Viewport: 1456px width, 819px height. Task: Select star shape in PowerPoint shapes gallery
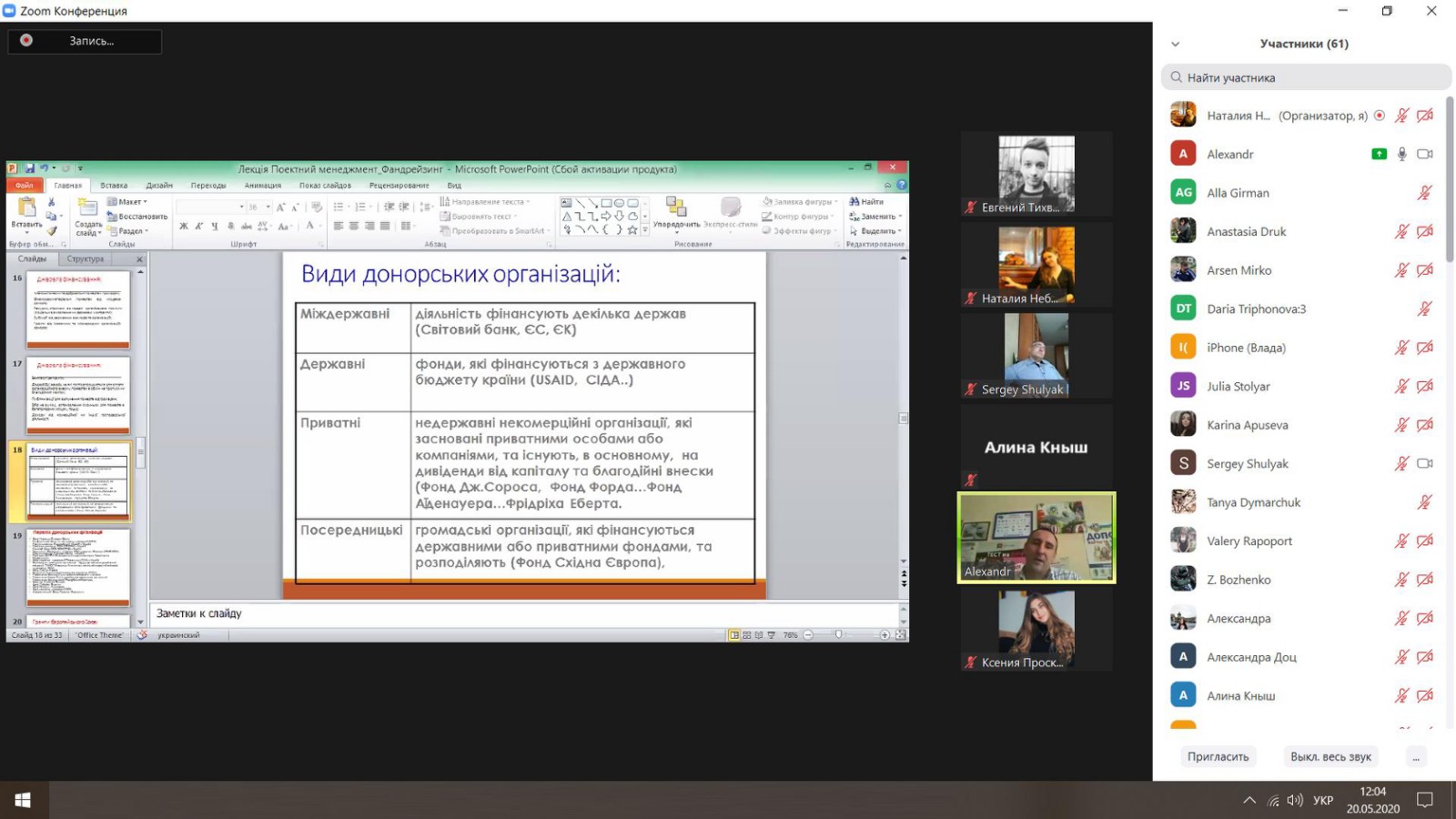[x=632, y=230]
